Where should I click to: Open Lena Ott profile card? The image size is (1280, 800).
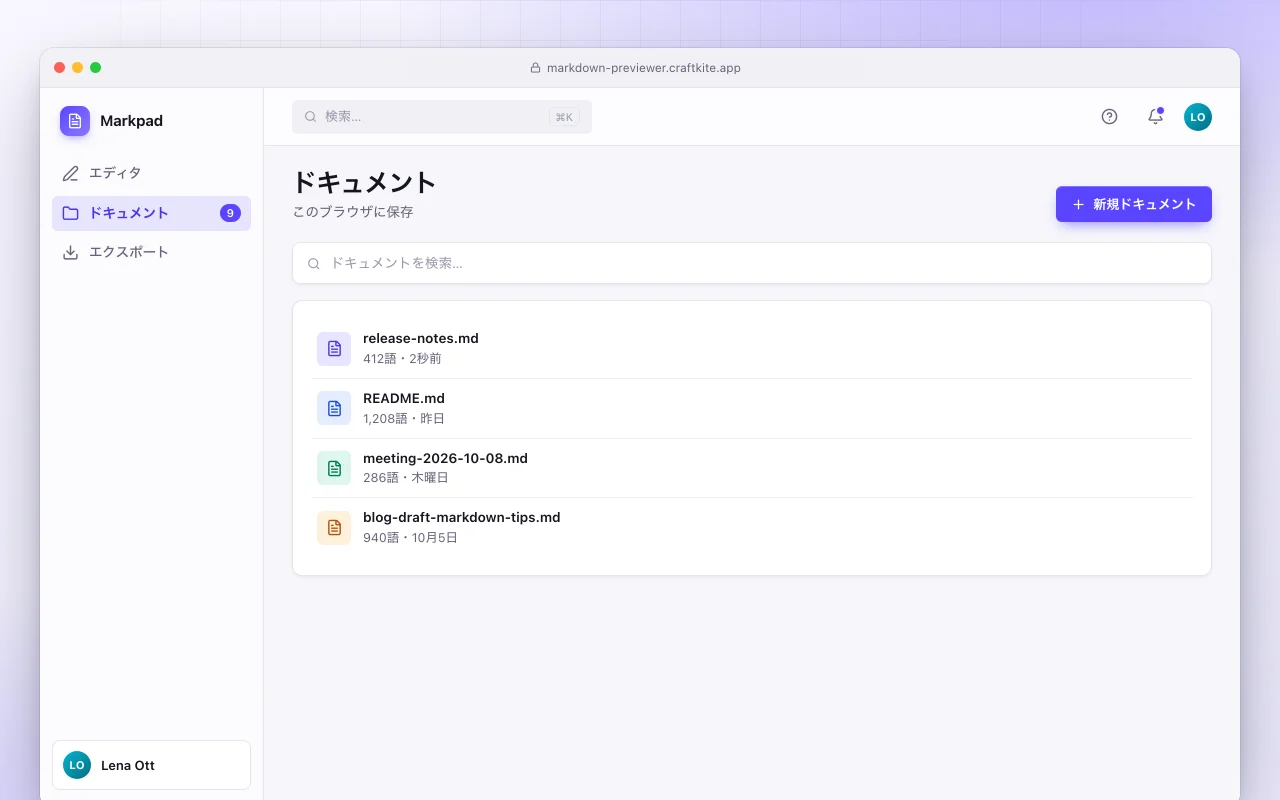pyautogui.click(x=151, y=765)
